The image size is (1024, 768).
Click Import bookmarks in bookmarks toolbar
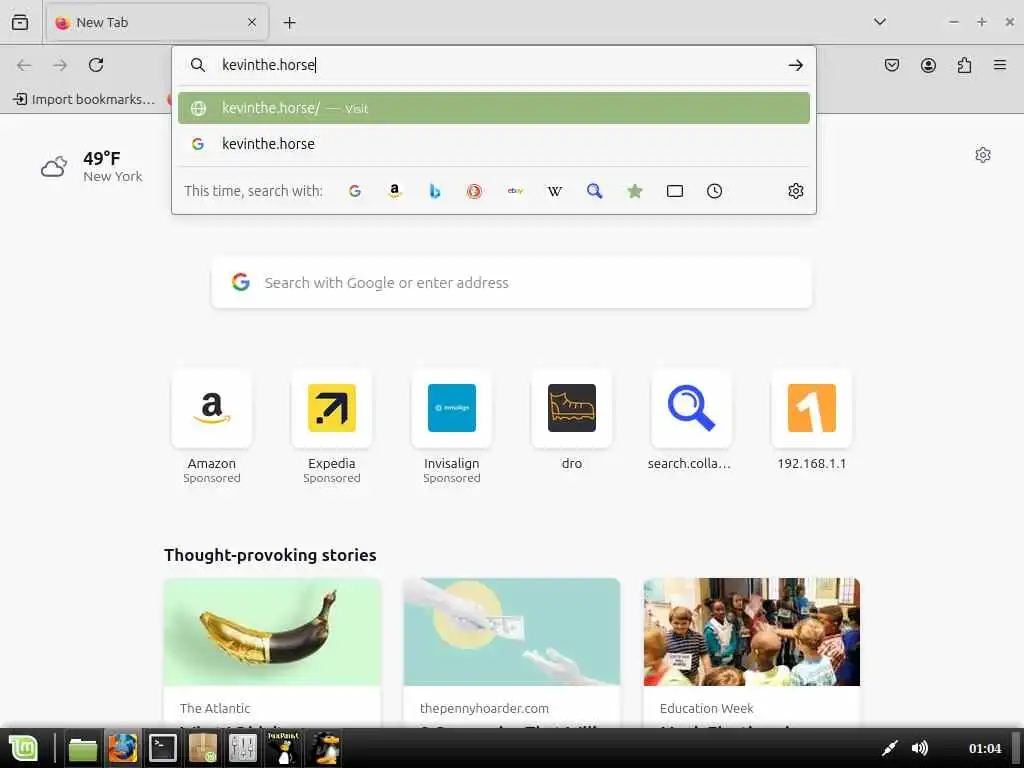84,99
